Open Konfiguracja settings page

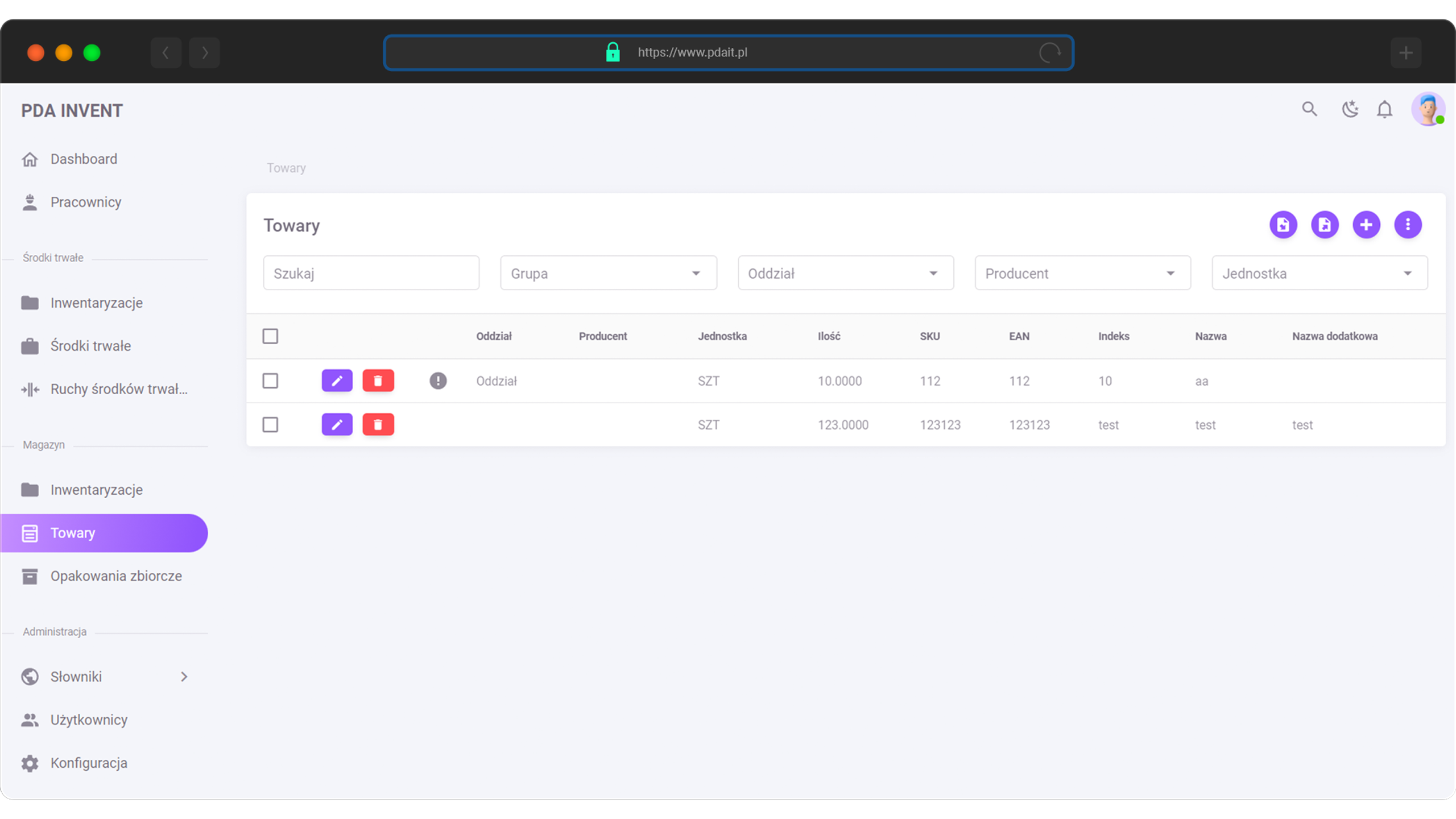click(89, 763)
